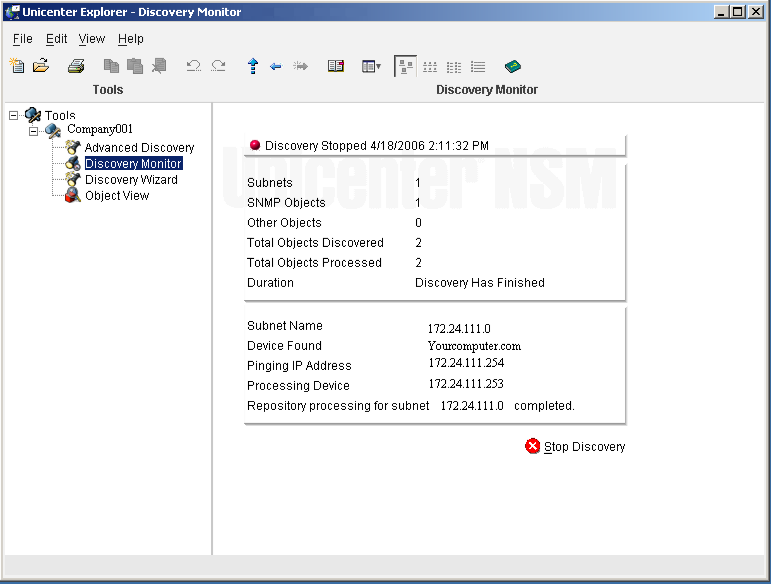771x584 pixels.
Task: Open the view layout dropdown in toolbar
Action: pyautogui.click(x=371, y=66)
